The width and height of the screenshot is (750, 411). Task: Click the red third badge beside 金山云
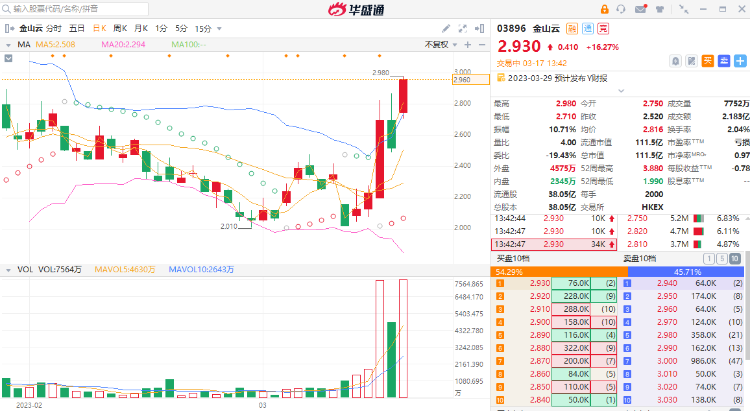(603, 28)
